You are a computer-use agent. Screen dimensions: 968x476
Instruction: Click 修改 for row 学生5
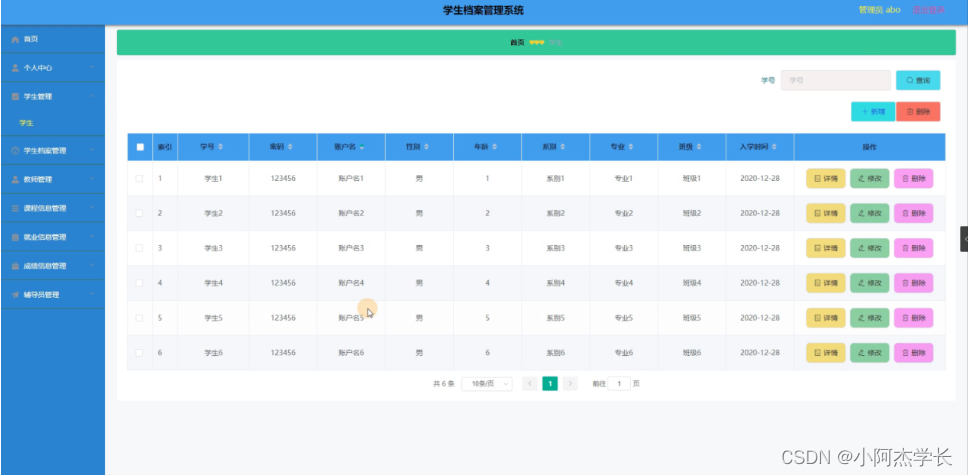click(869, 318)
